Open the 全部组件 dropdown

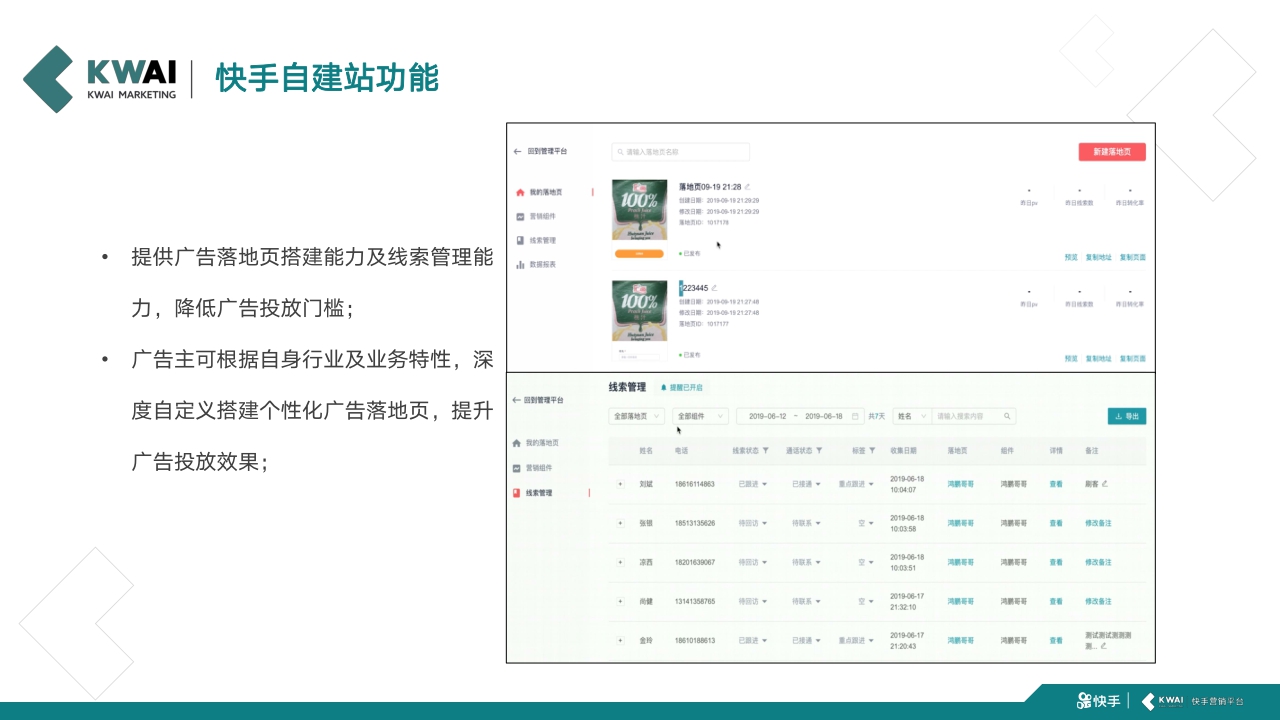click(x=698, y=415)
